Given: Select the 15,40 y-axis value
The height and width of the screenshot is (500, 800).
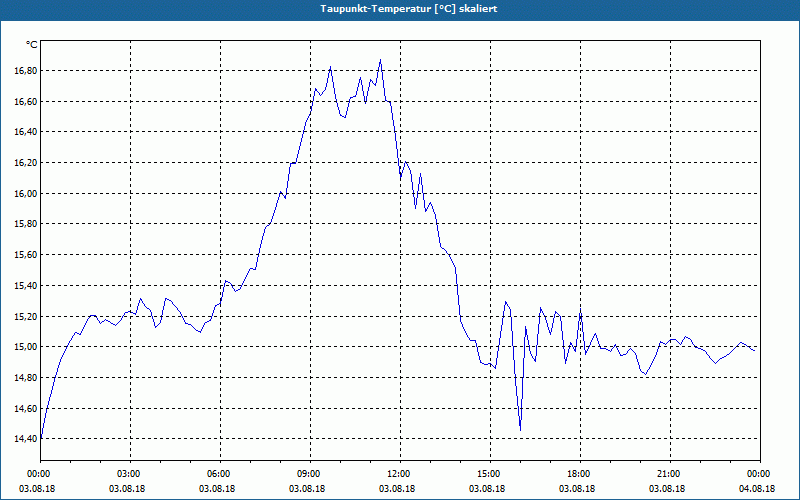Looking at the screenshot, I should [x=26, y=285].
